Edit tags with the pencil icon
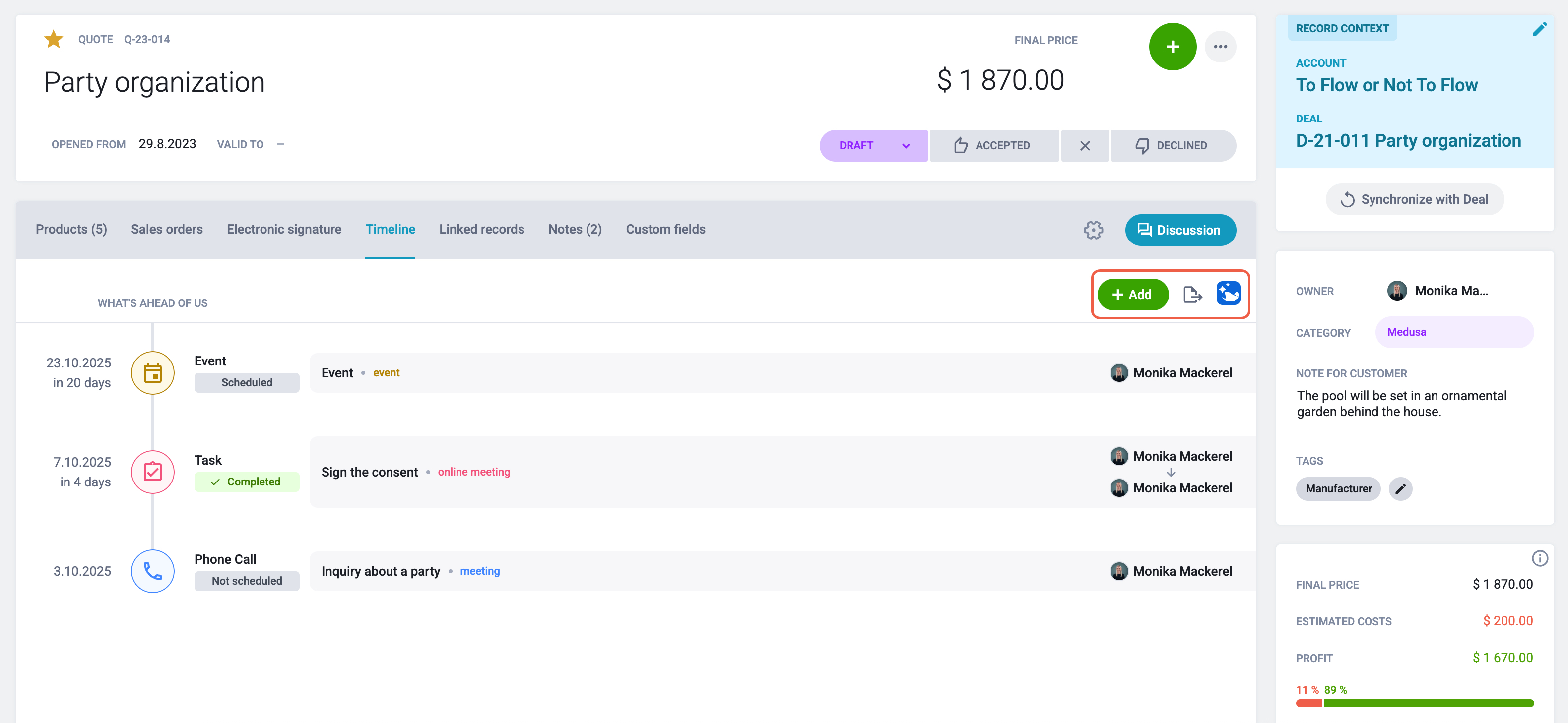Image resolution: width=1568 pixels, height=723 pixels. (1401, 488)
